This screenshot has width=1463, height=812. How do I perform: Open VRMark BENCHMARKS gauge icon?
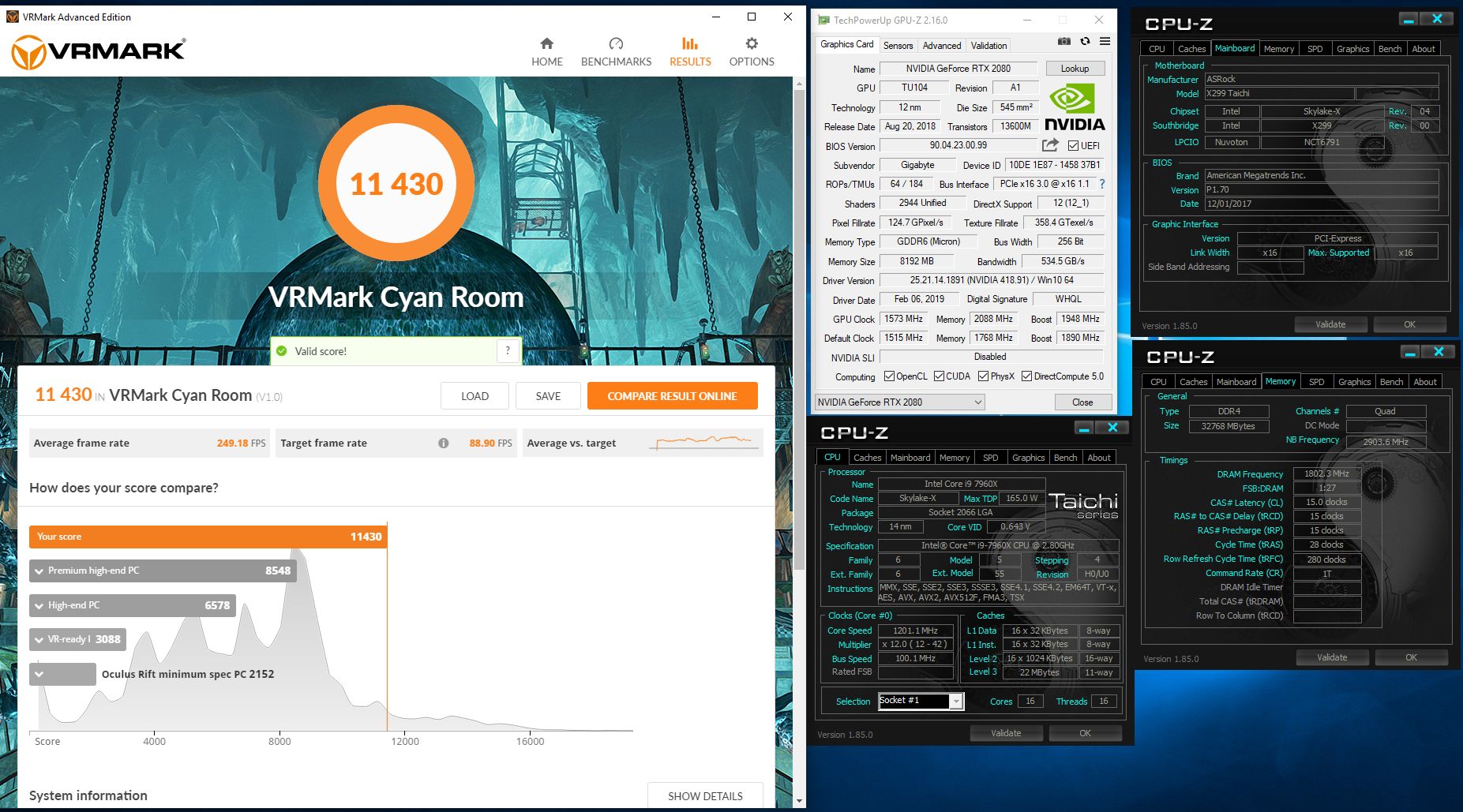[x=616, y=43]
